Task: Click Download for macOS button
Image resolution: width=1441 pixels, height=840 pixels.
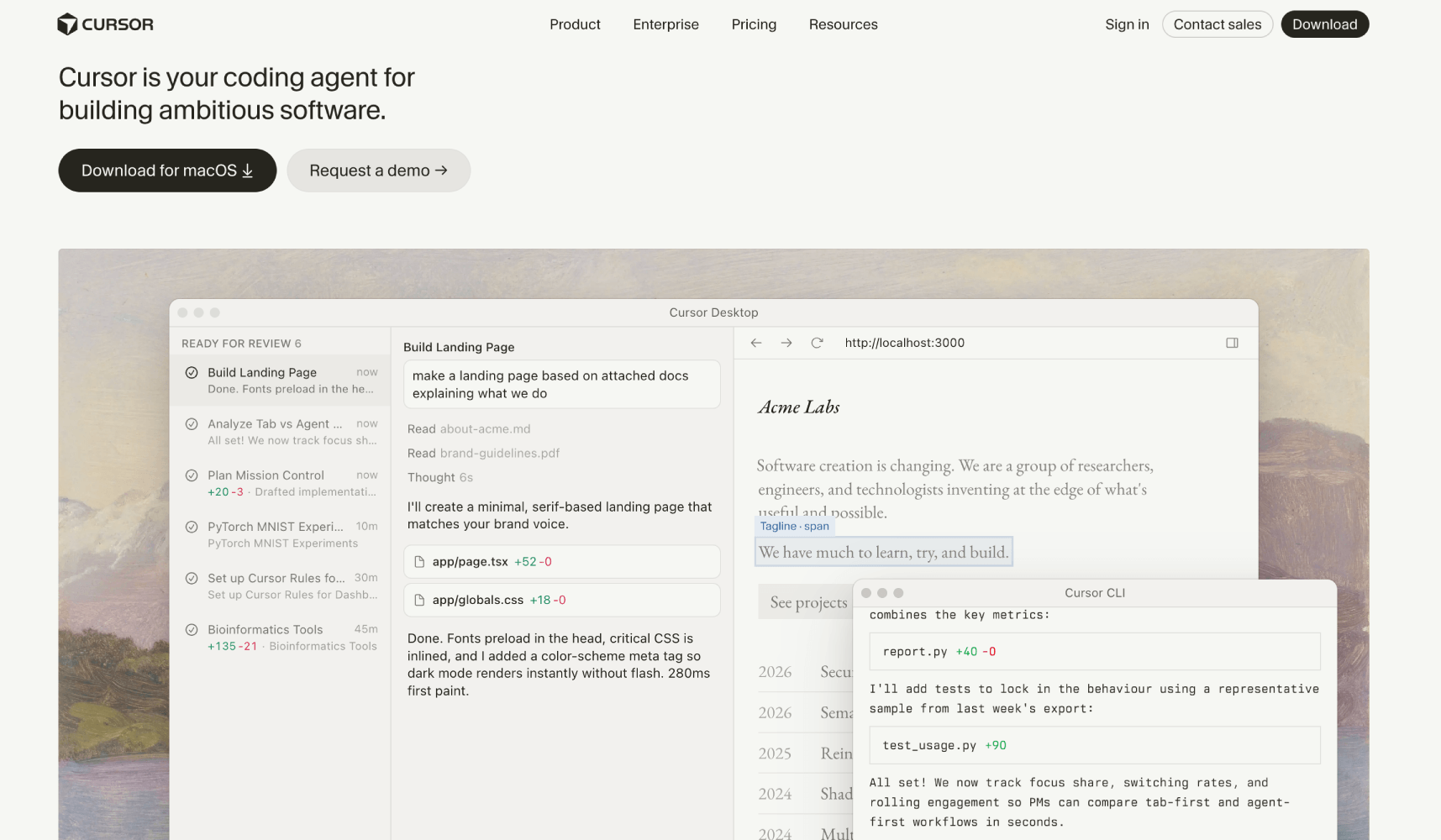Action: click(167, 171)
